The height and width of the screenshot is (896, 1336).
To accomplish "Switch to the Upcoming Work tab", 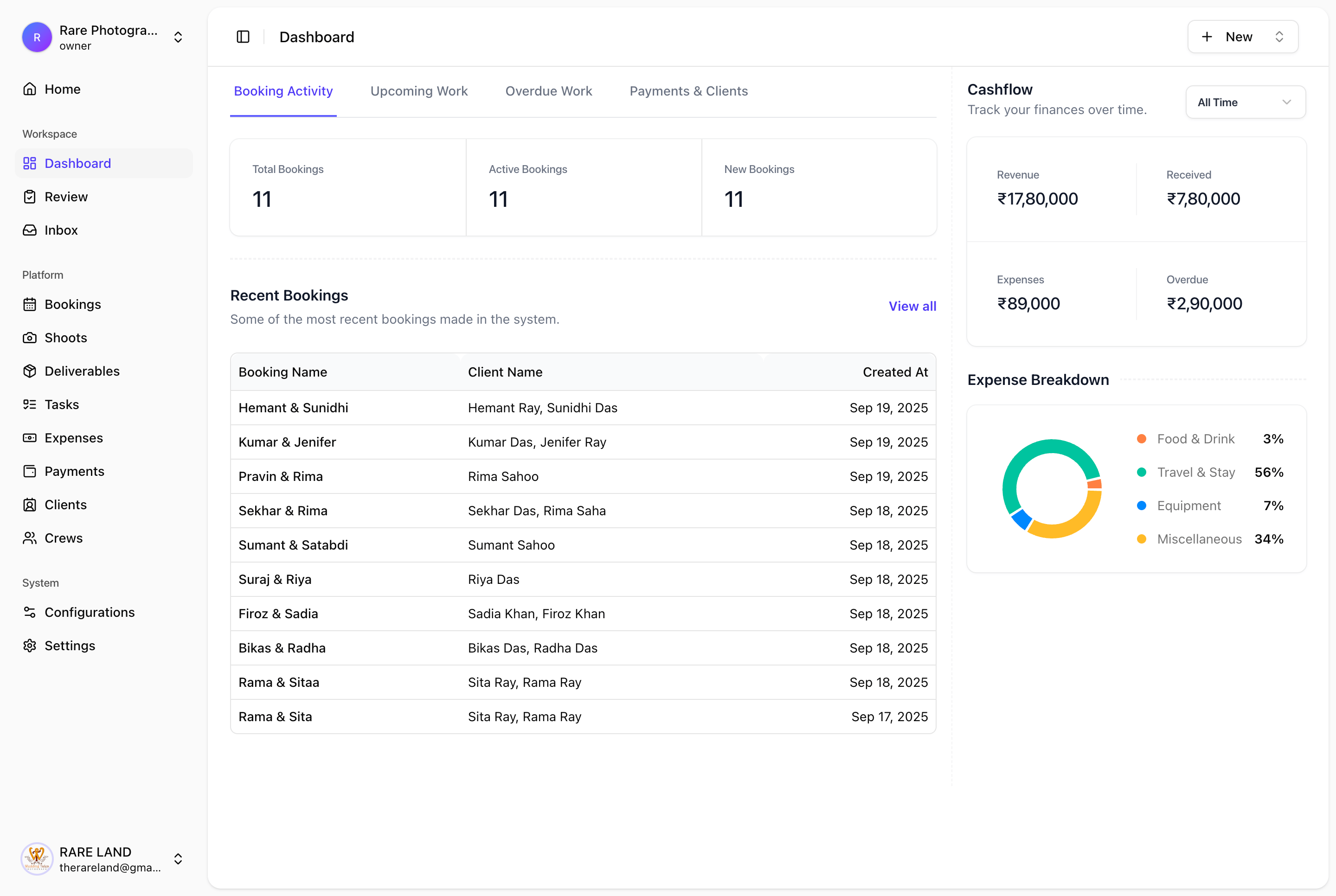I will (x=419, y=91).
